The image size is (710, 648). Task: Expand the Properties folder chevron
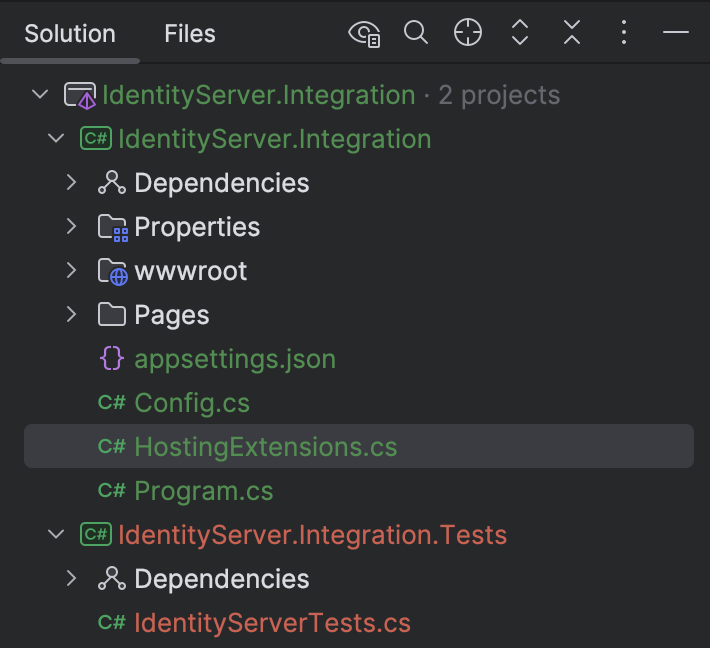click(72, 226)
